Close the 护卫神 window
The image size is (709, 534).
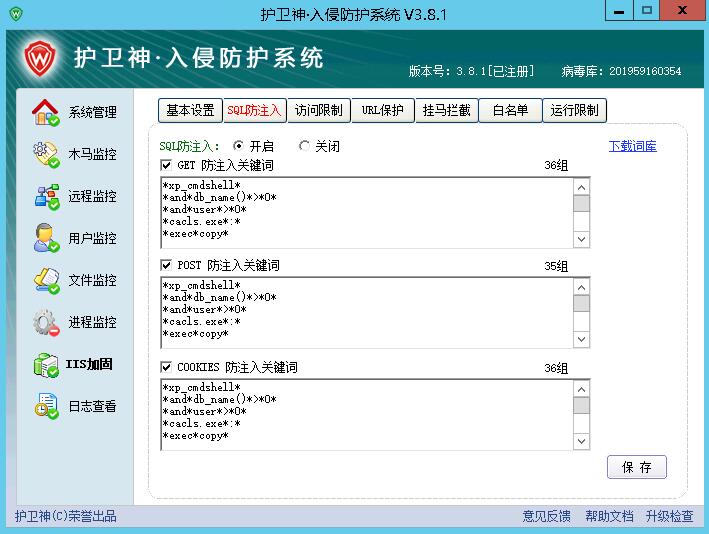point(682,10)
